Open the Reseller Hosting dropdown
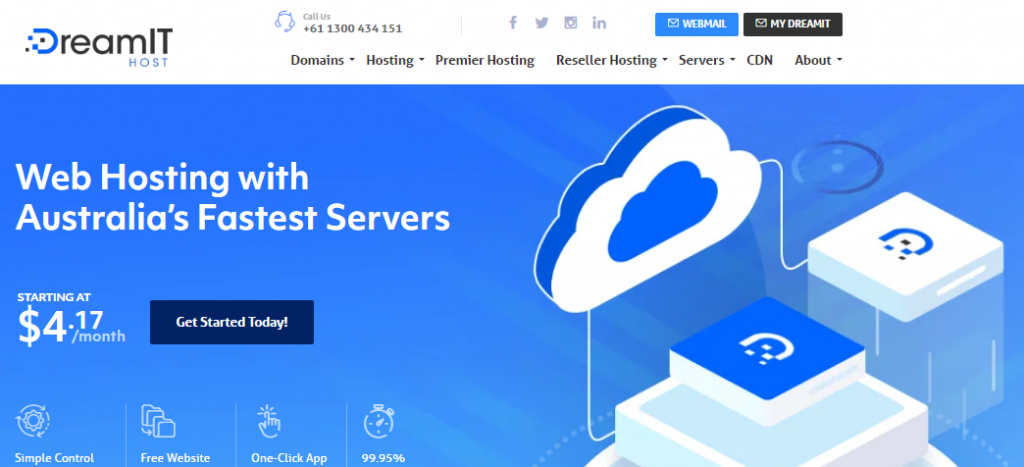 point(612,60)
